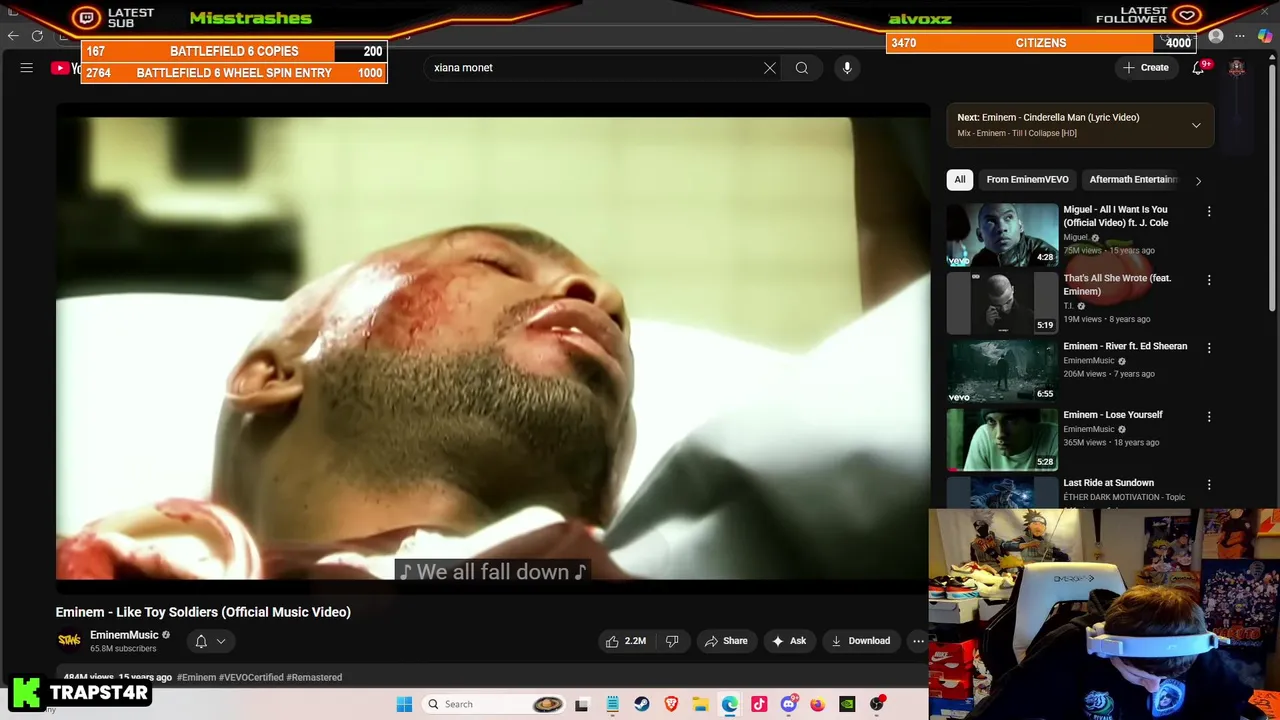Click Miguel channel name under first video
This screenshot has height=720, width=1280.
click(1075, 237)
